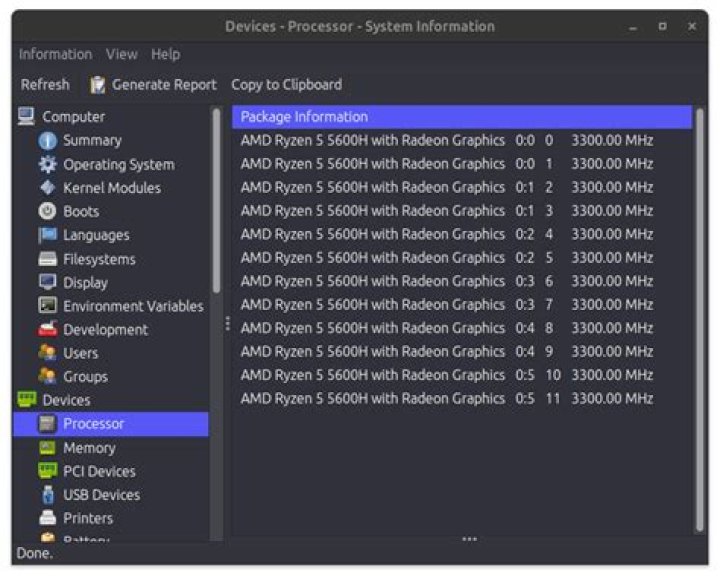Select Display in the sidebar
720x579 pixels.
(85, 282)
